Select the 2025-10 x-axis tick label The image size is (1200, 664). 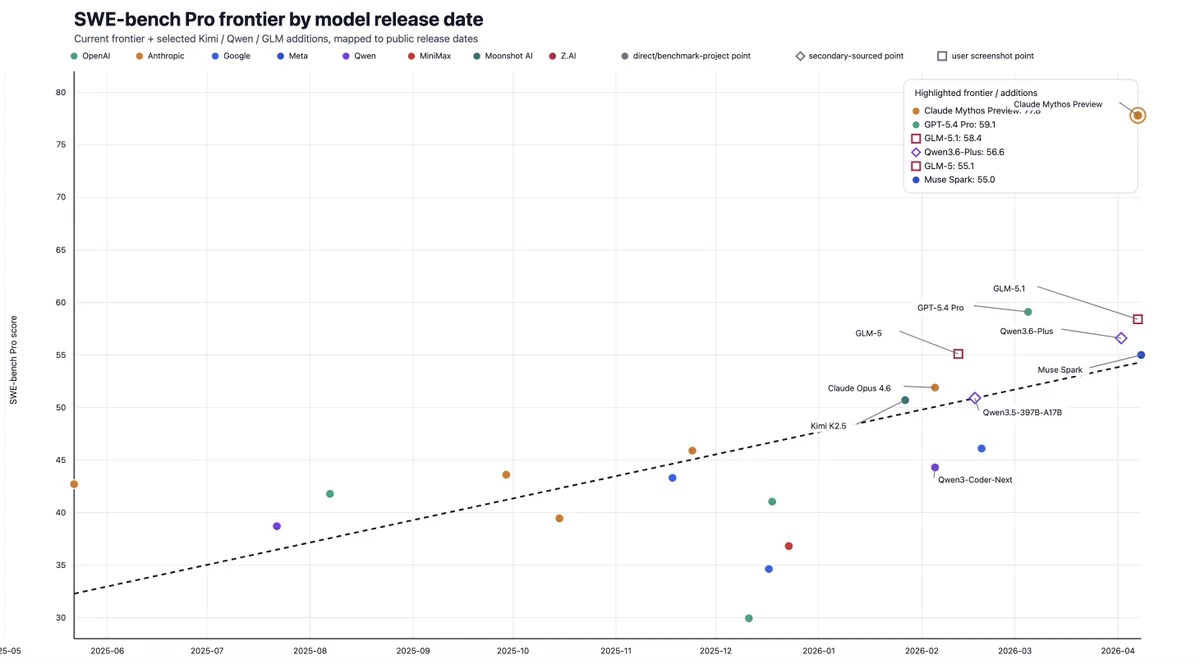(x=512, y=651)
